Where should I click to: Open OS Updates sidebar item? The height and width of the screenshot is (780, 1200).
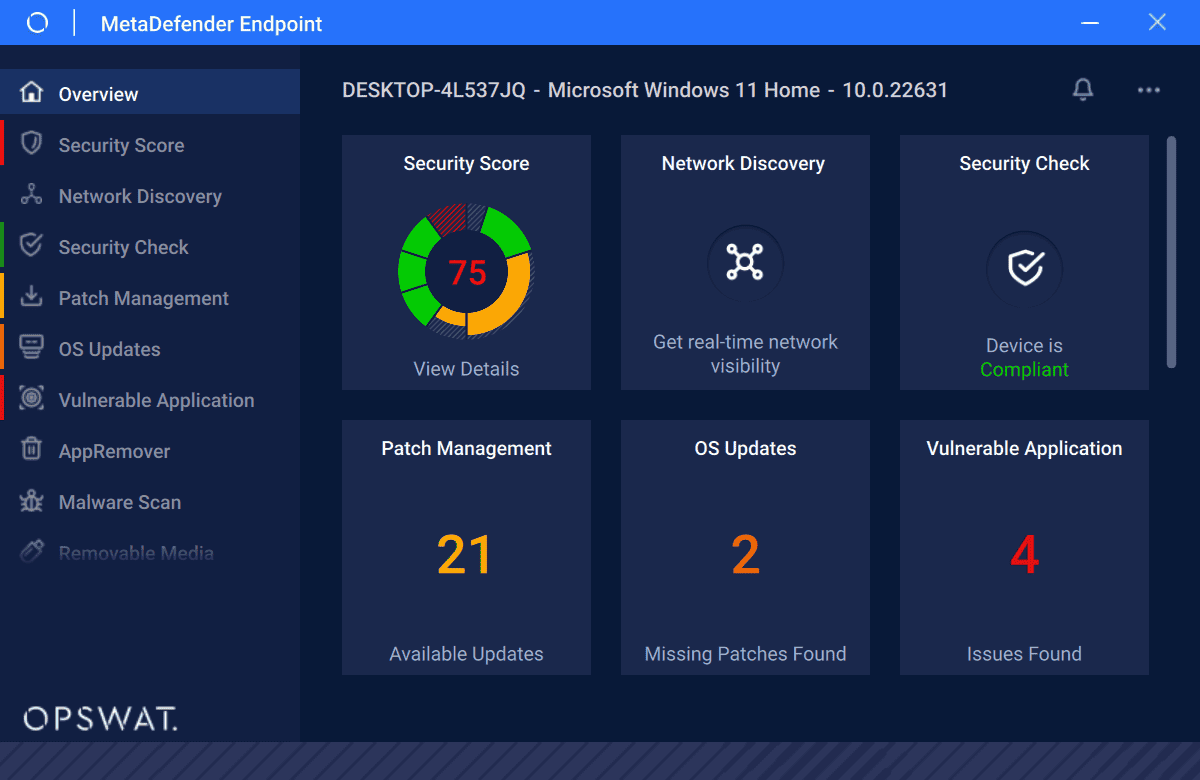[150, 348]
